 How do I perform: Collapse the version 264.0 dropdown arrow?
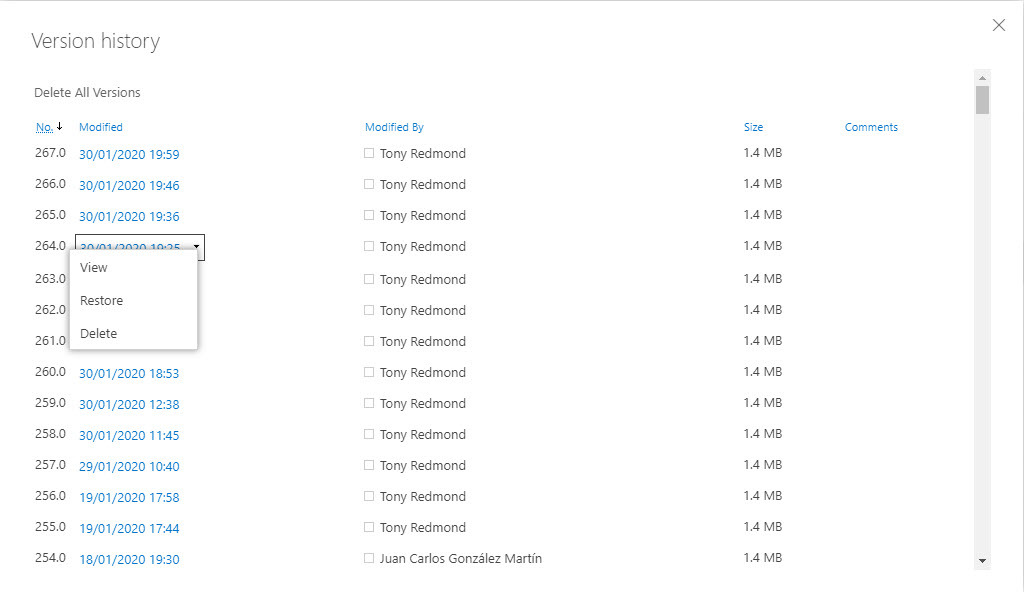(x=196, y=247)
